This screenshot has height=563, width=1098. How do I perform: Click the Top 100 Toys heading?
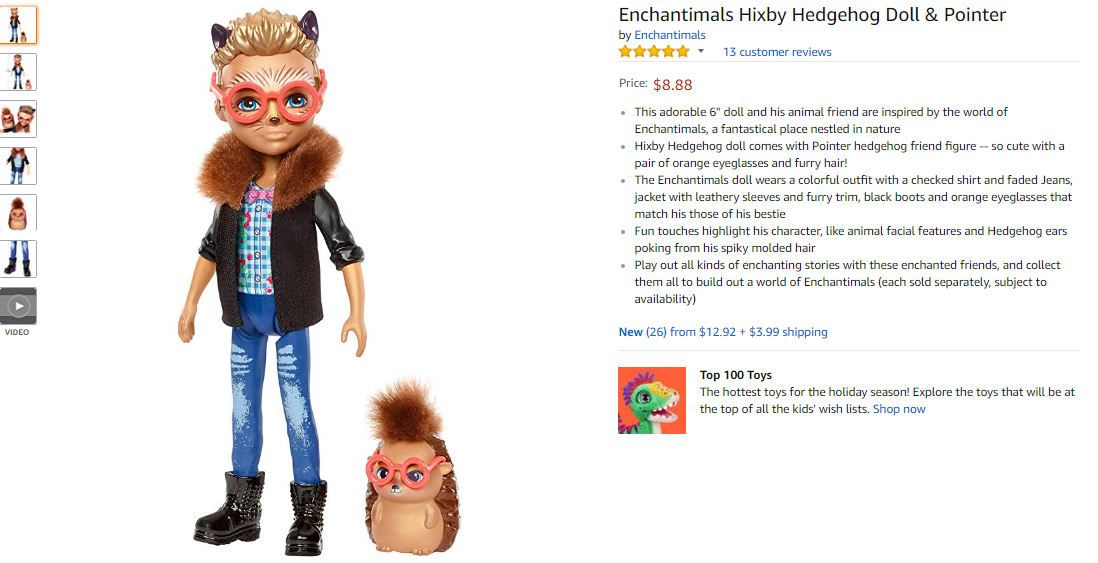click(735, 375)
